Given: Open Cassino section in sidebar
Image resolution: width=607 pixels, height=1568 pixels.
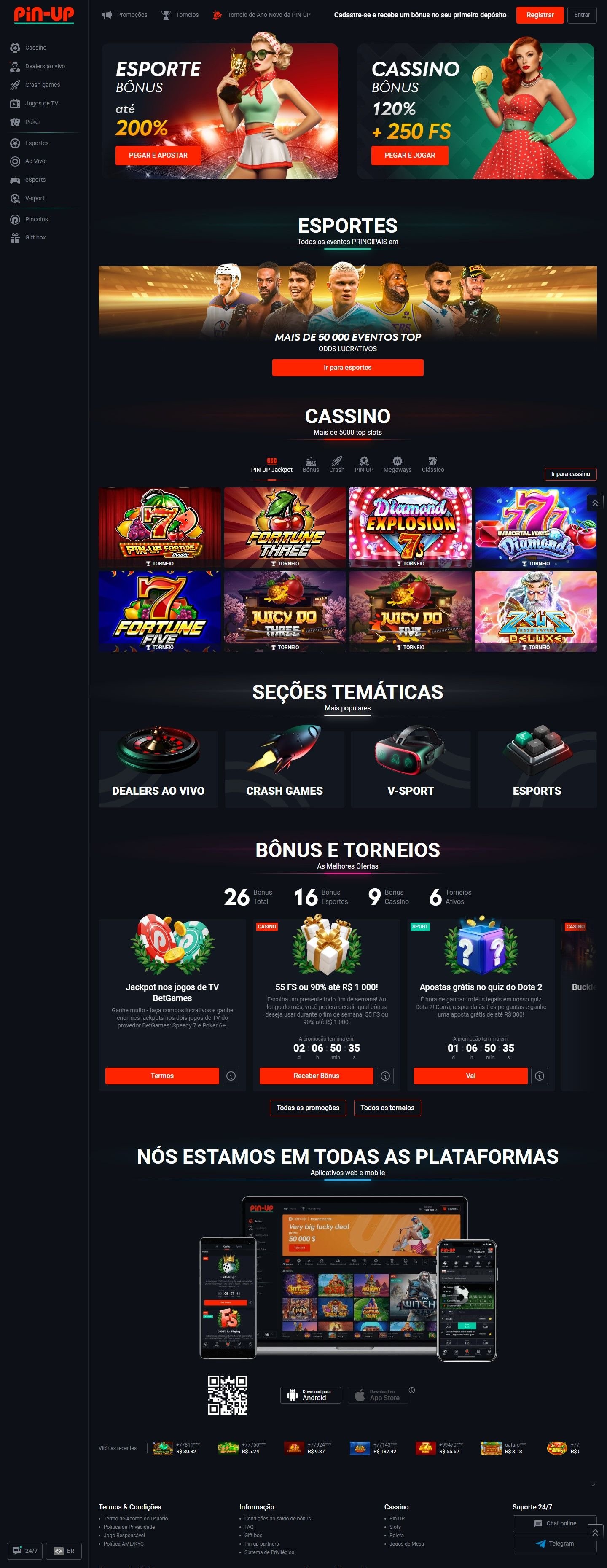Looking at the screenshot, I should click(35, 48).
